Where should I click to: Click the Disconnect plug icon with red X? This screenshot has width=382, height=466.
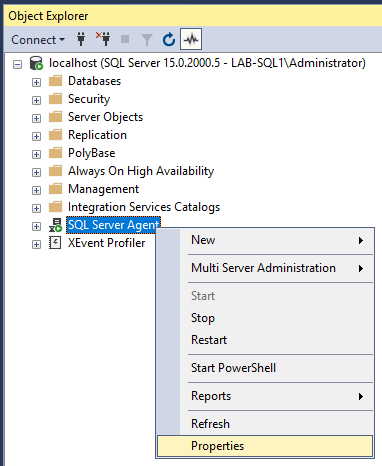pyautogui.click(x=103, y=39)
